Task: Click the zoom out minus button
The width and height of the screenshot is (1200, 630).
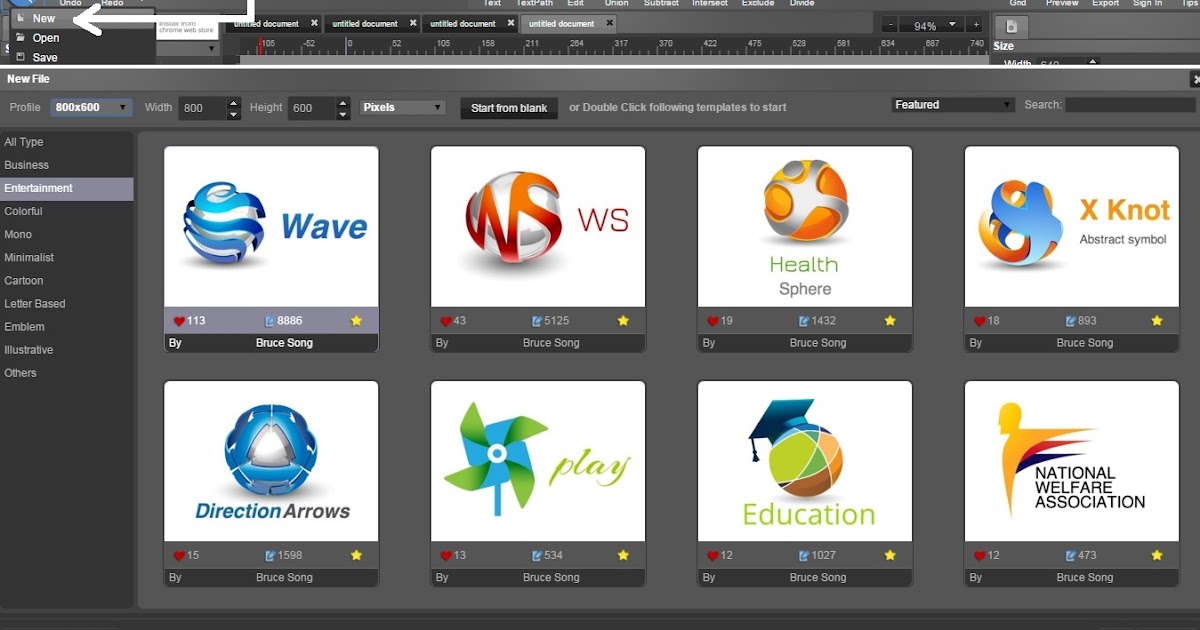Action: [890, 25]
